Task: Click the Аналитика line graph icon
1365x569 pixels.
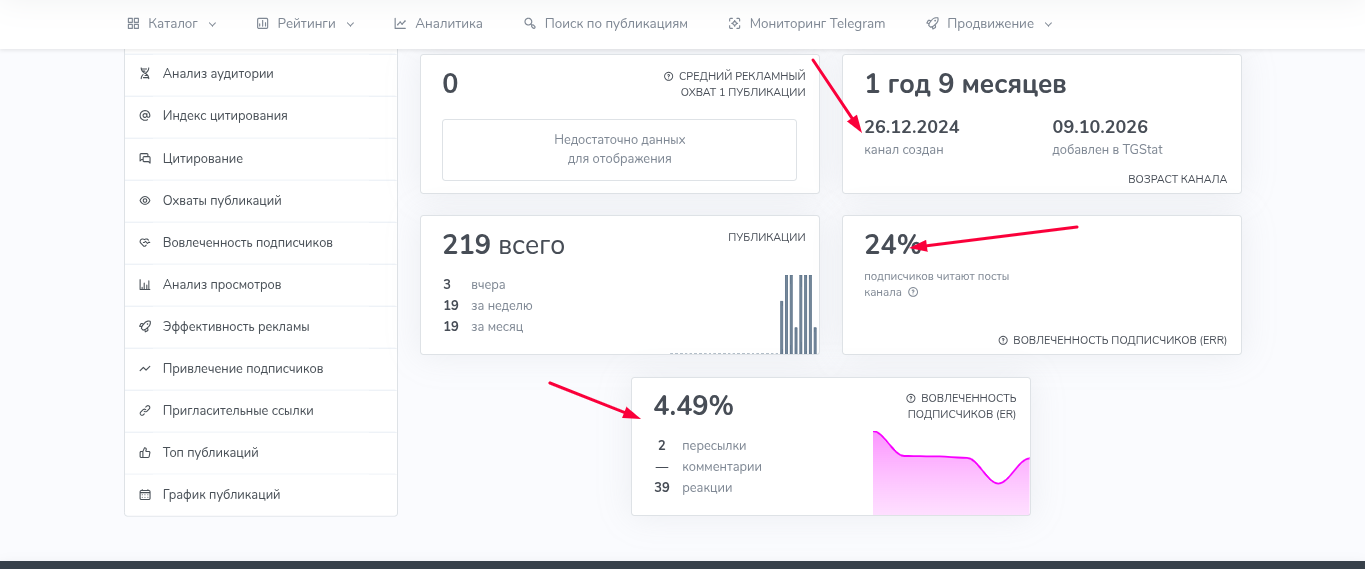Action: point(400,24)
